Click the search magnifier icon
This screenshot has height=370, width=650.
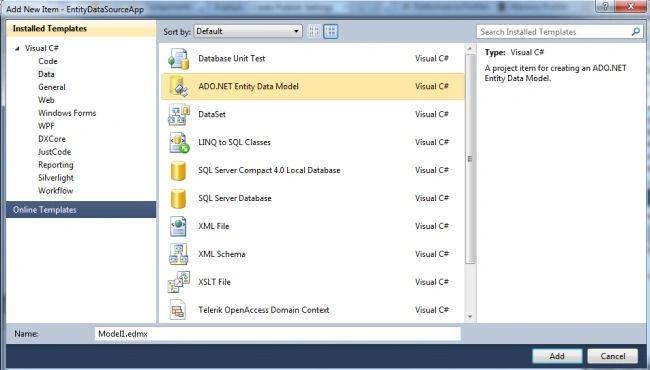click(x=635, y=31)
